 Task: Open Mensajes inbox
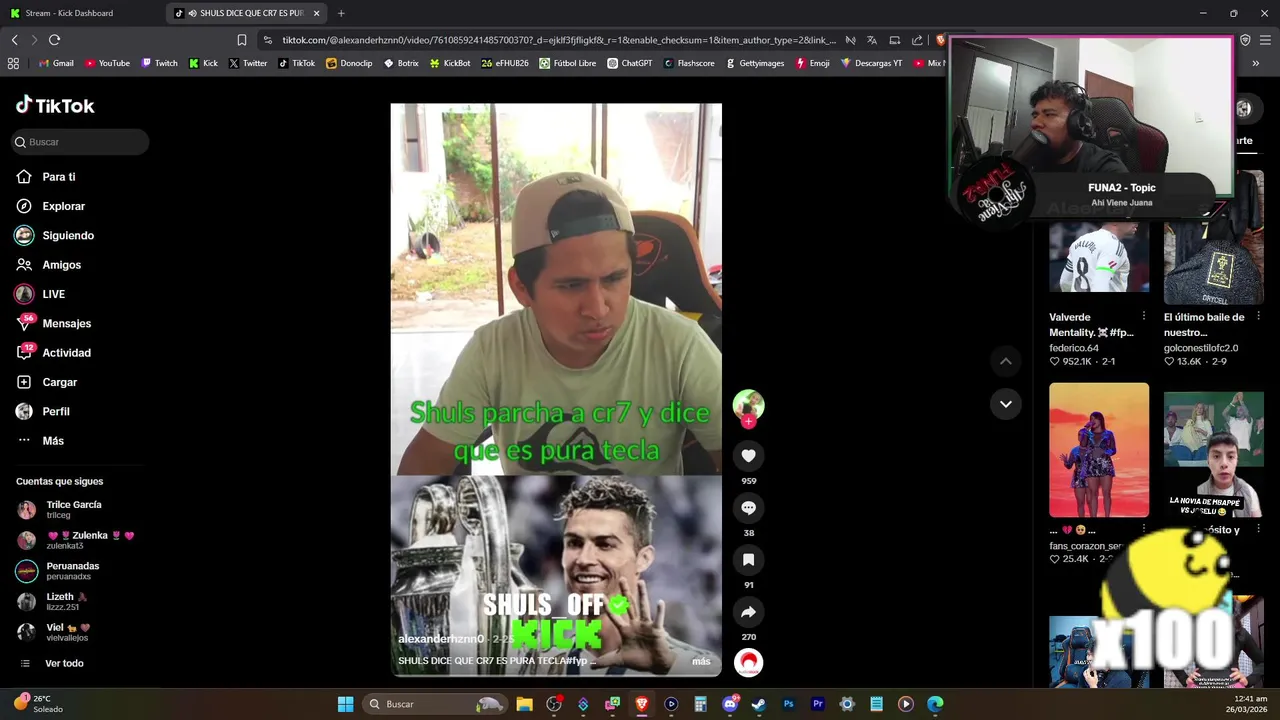[66, 324]
